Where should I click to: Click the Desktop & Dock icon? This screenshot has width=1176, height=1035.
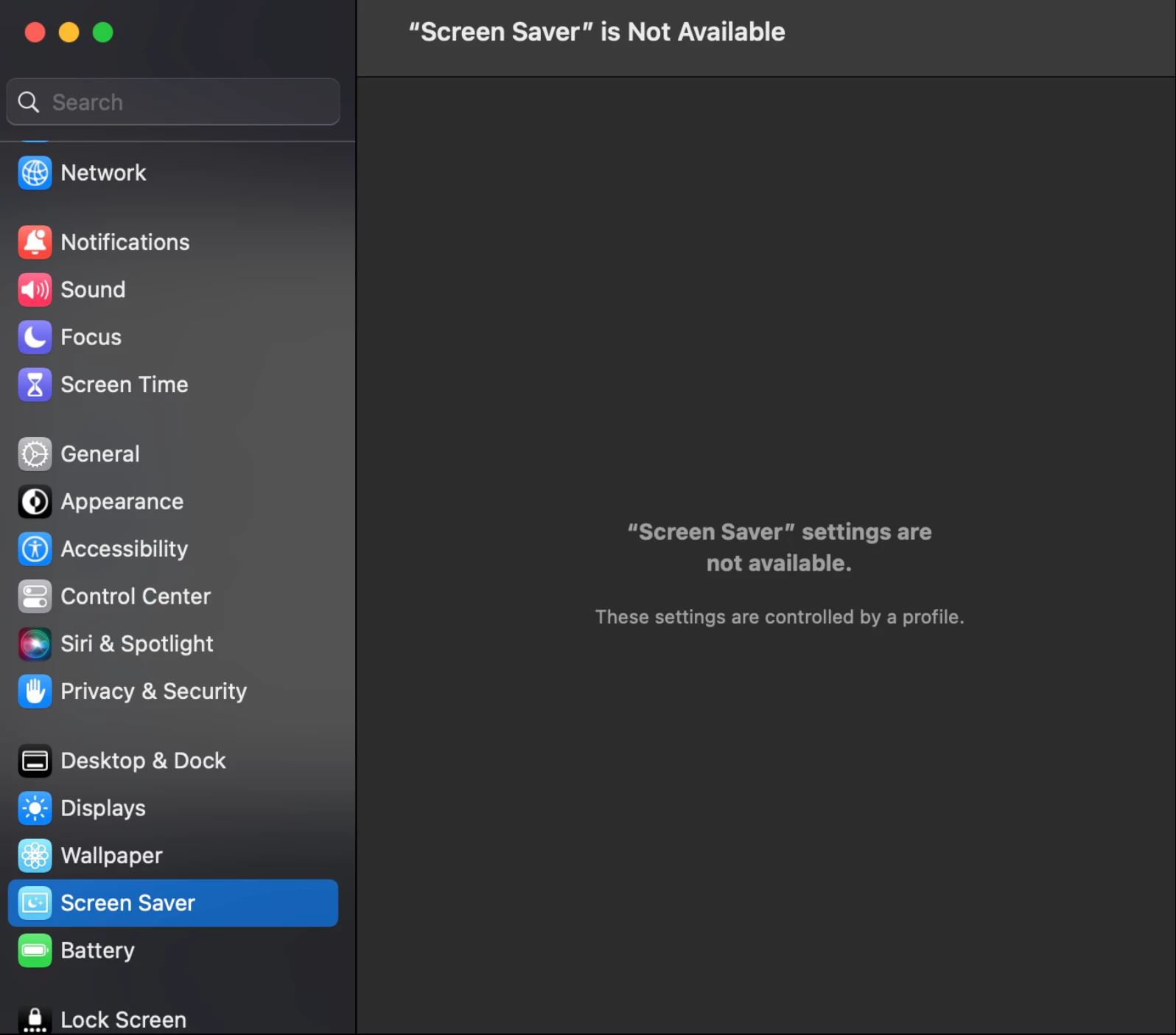tap(35, 761)
